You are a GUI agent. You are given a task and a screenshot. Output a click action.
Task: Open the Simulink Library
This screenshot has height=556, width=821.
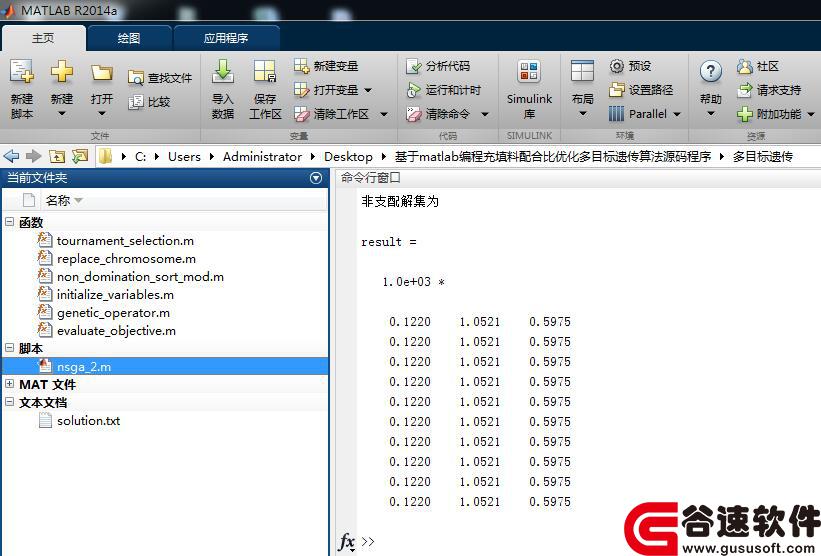click(529, 89)
